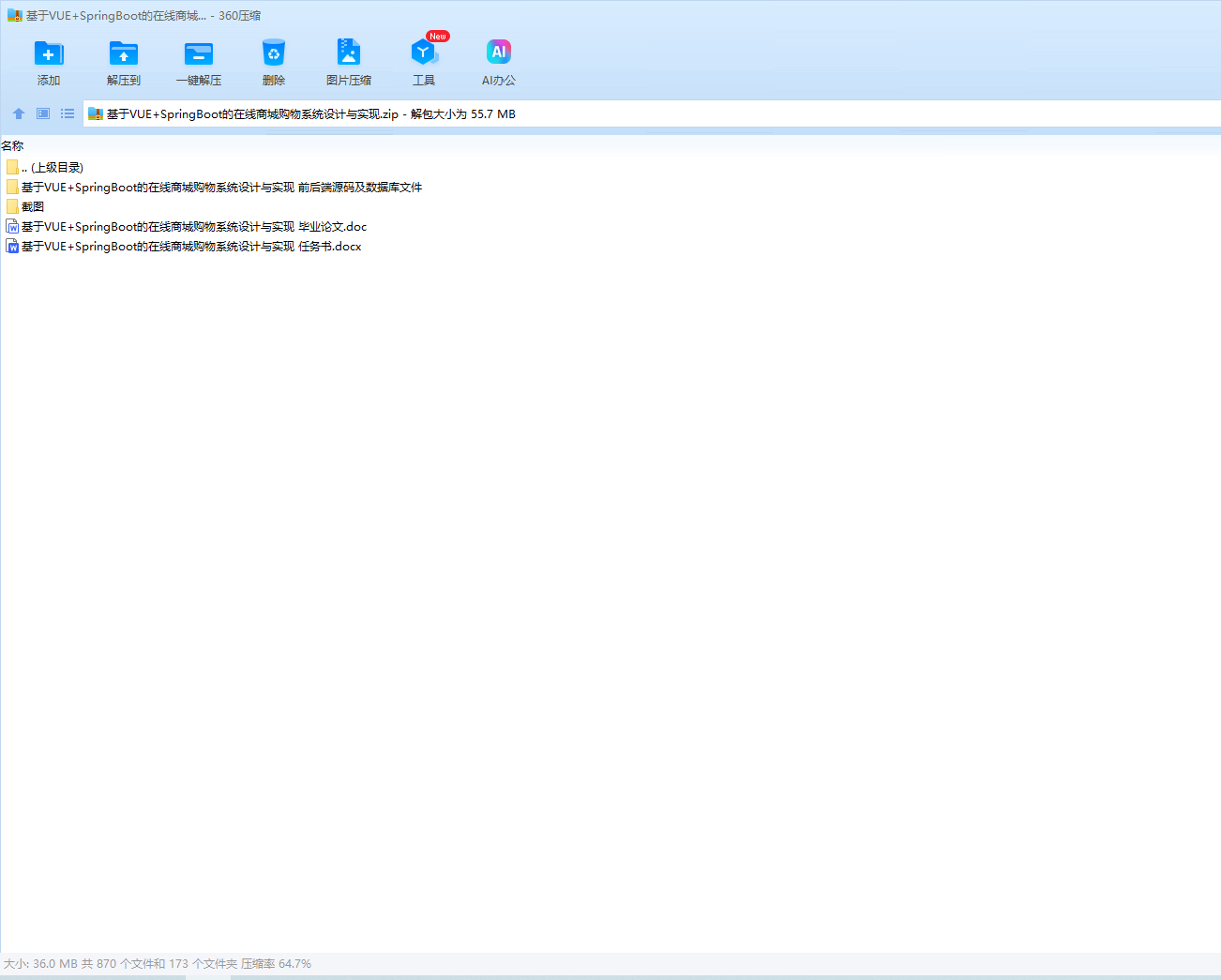
Task: Open the AI办公 icon
Action: 499,53
